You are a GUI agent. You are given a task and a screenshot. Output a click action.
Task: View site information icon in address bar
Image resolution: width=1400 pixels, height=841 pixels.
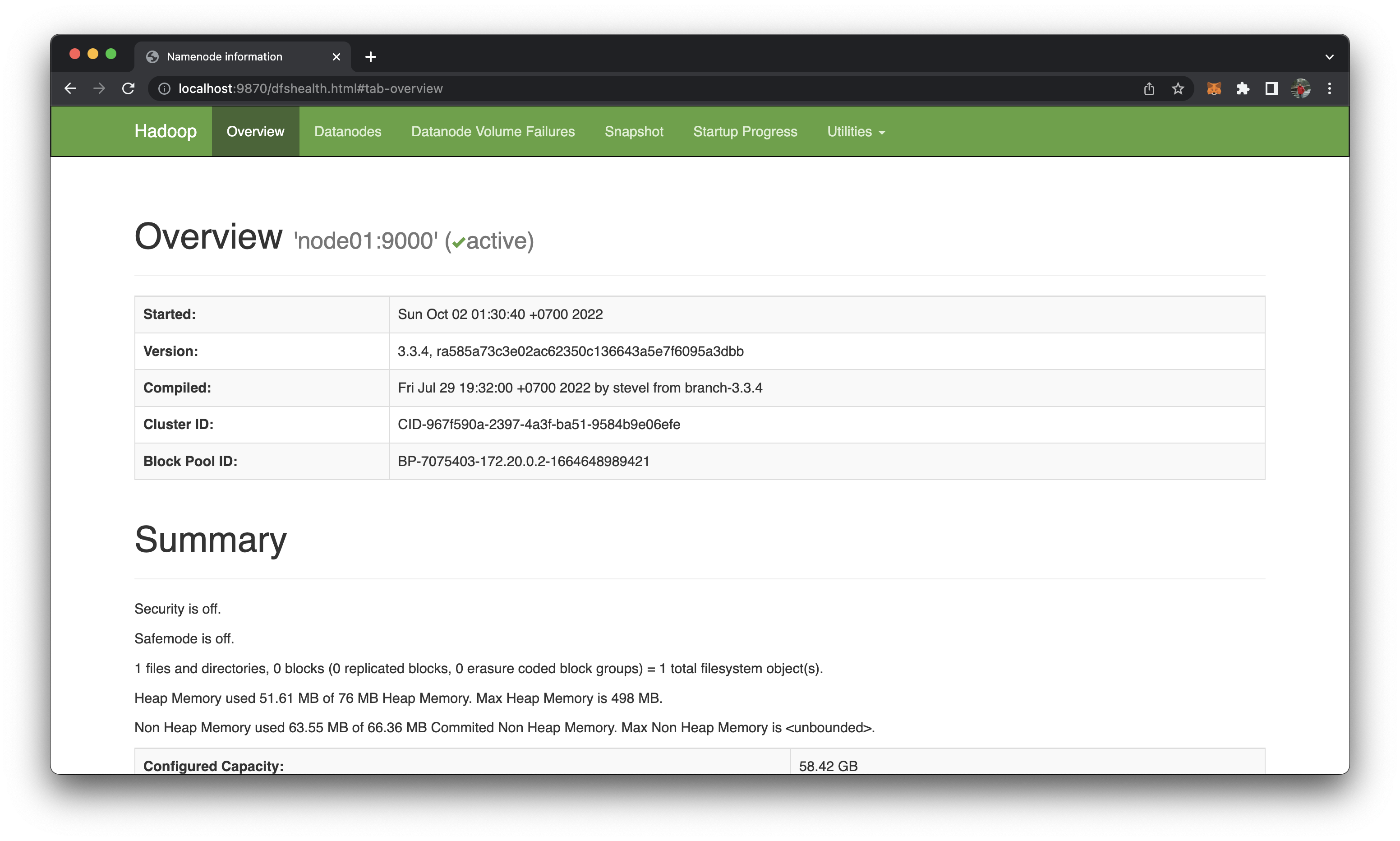click(x=164, y=88)
